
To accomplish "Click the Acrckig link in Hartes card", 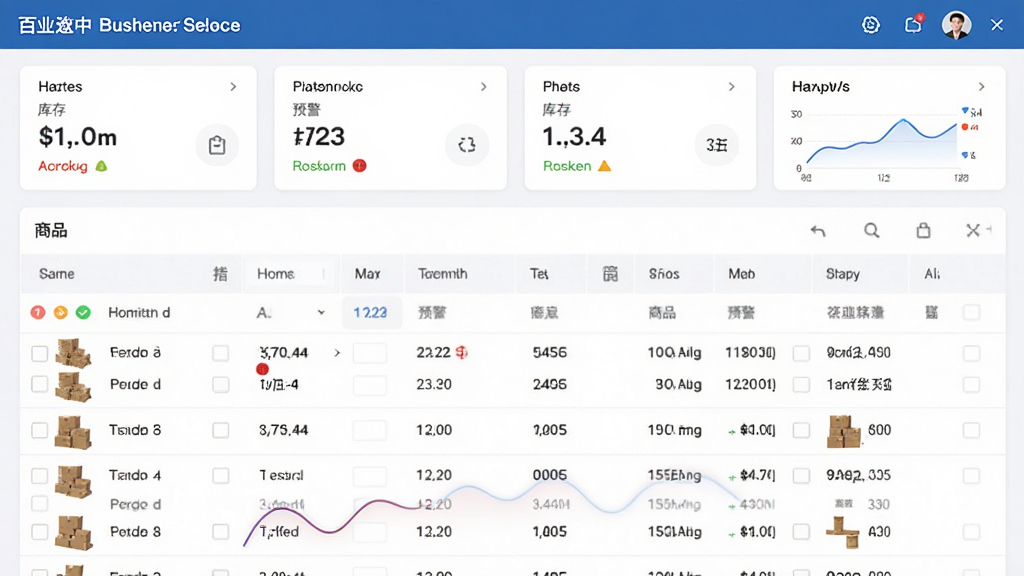I will (x=63, y=166).
